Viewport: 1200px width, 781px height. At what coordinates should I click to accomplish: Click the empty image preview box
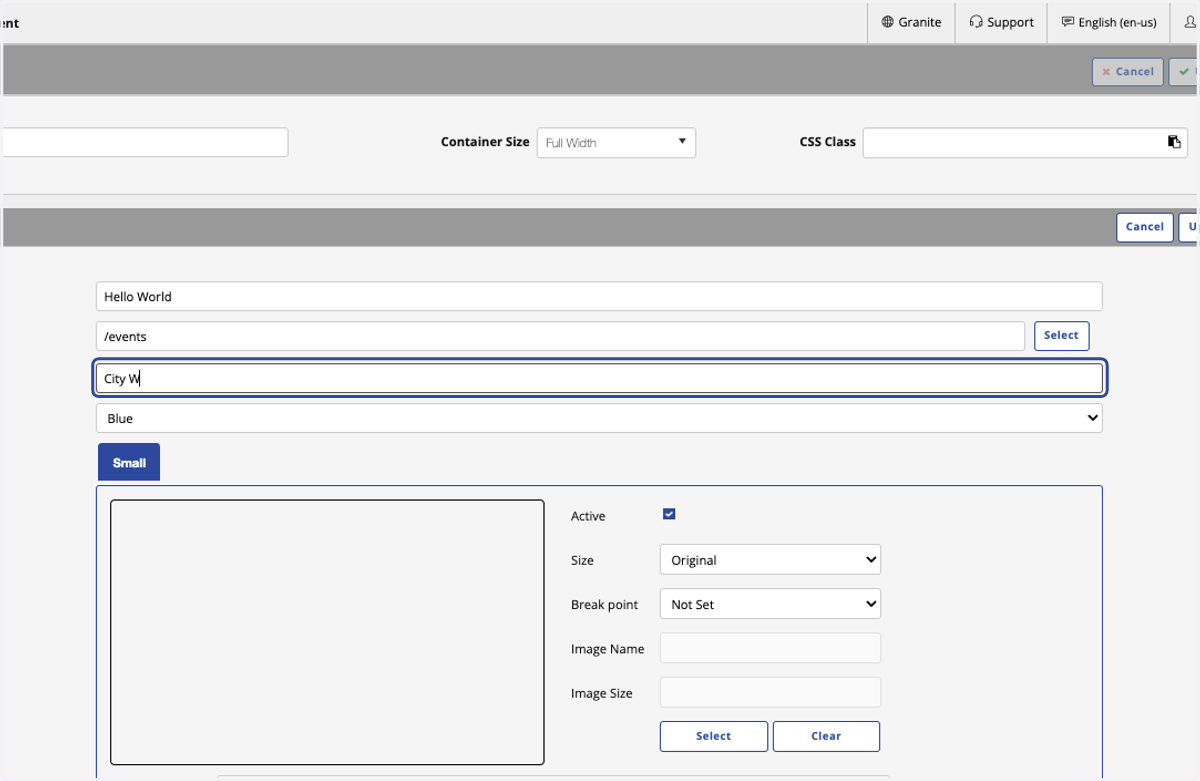pyautogui.click(x=327, y=632)
